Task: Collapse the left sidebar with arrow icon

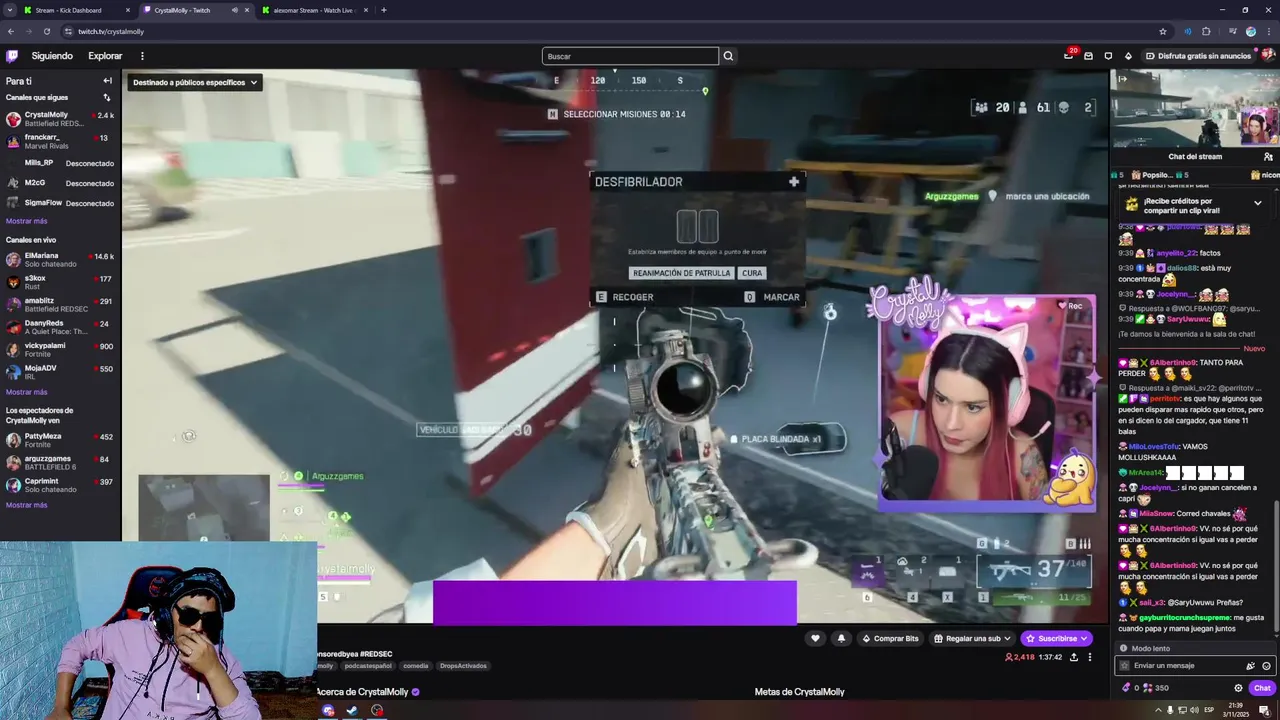Action: pos(107,81)
